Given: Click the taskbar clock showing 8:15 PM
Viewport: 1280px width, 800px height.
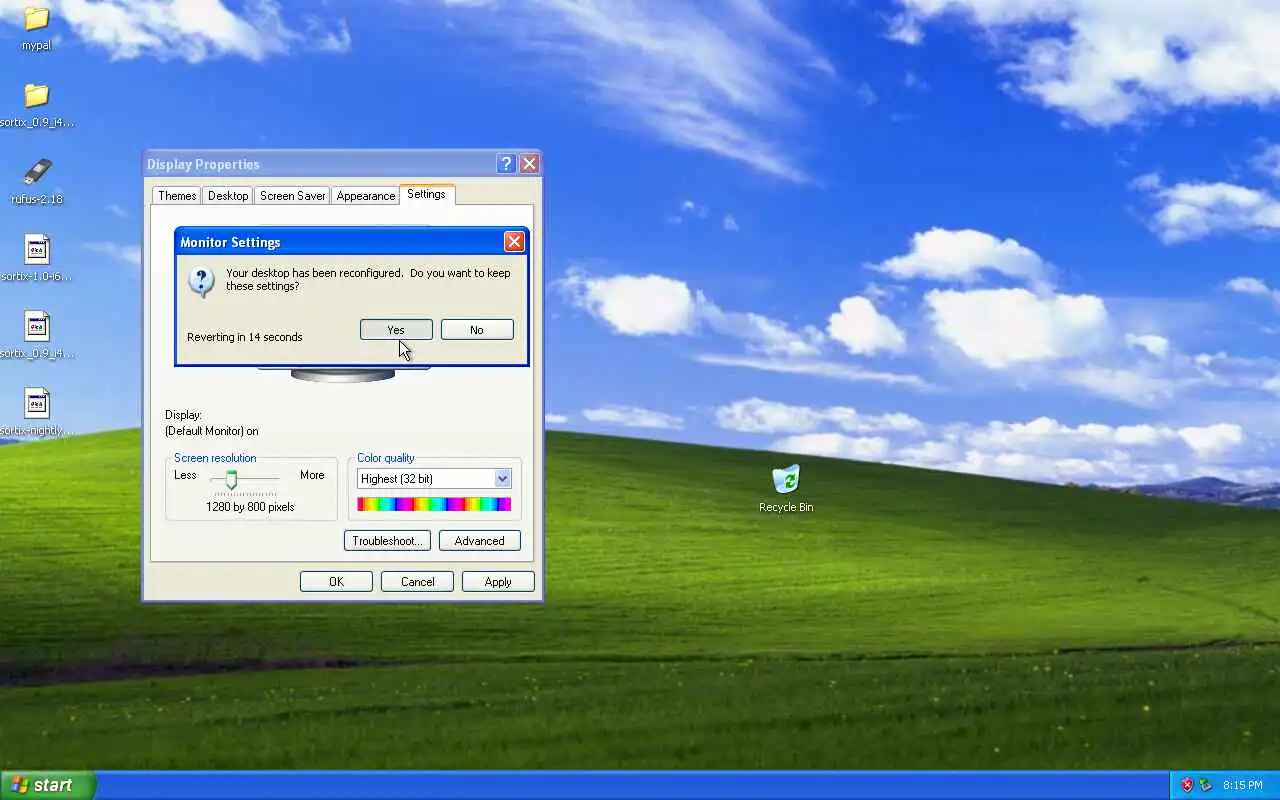Looking at the screenshot, I should point(1242,785).
